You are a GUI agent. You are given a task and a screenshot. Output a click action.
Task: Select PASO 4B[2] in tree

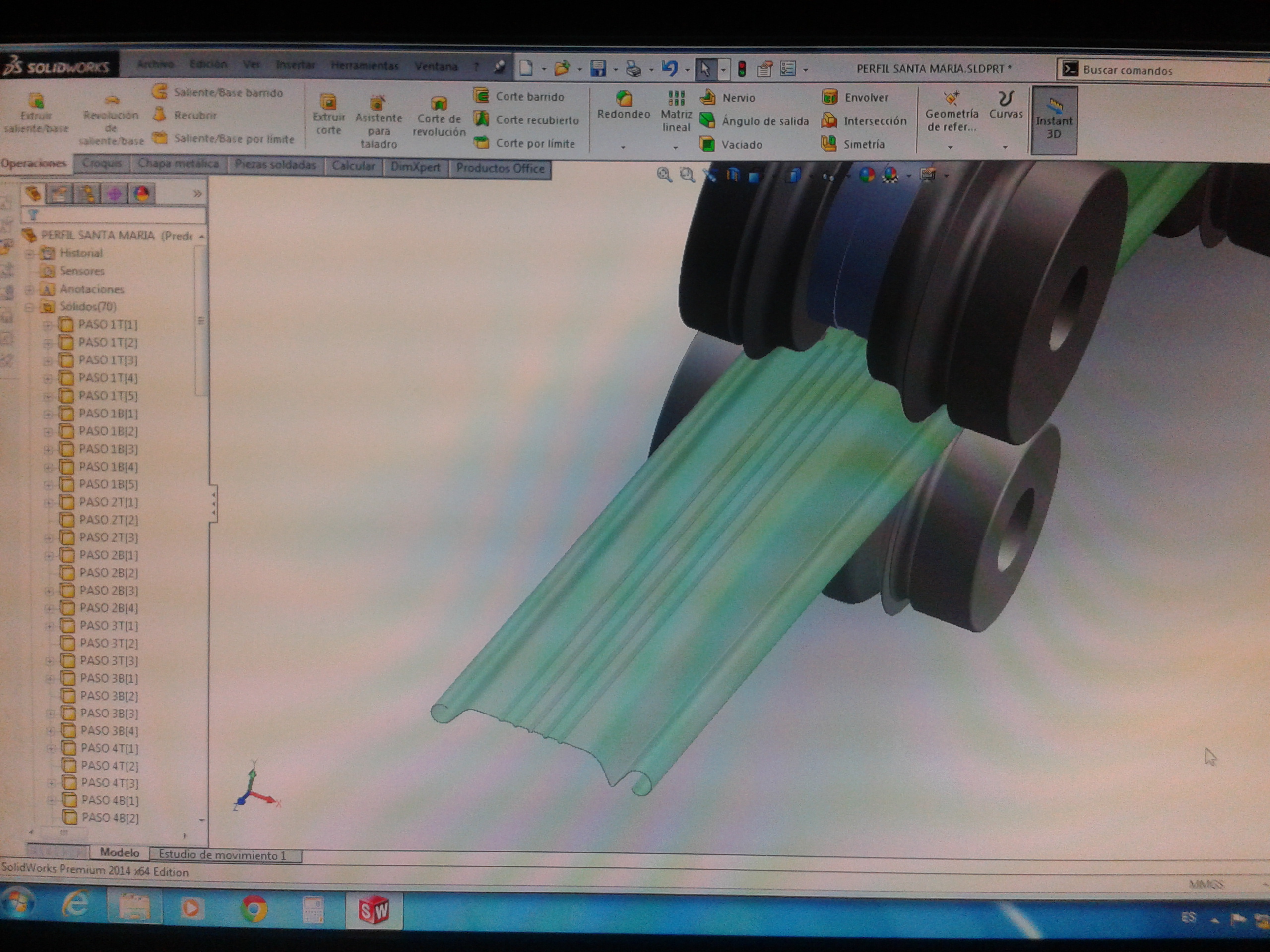click(102, 818)
